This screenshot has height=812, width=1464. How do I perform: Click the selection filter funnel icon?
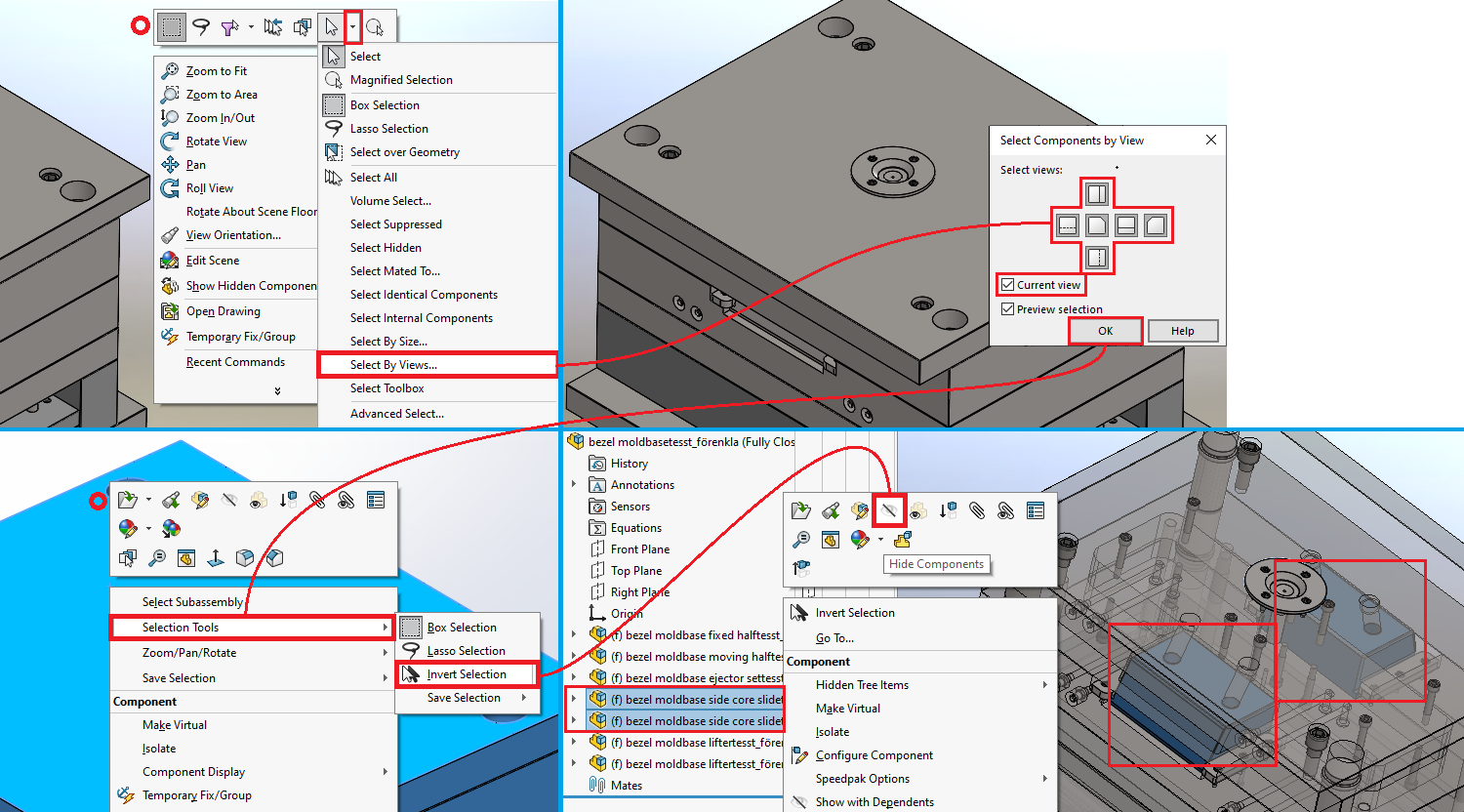(229, 27)
